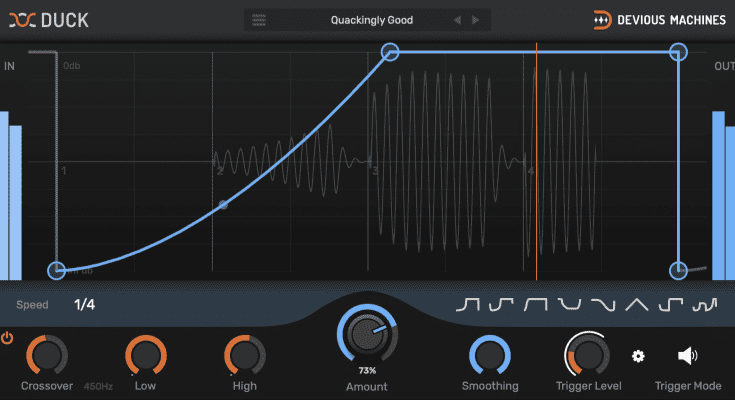Screen dimensions: 735x400
Task: Click the Smoothing knob
Action: point(489,355)
